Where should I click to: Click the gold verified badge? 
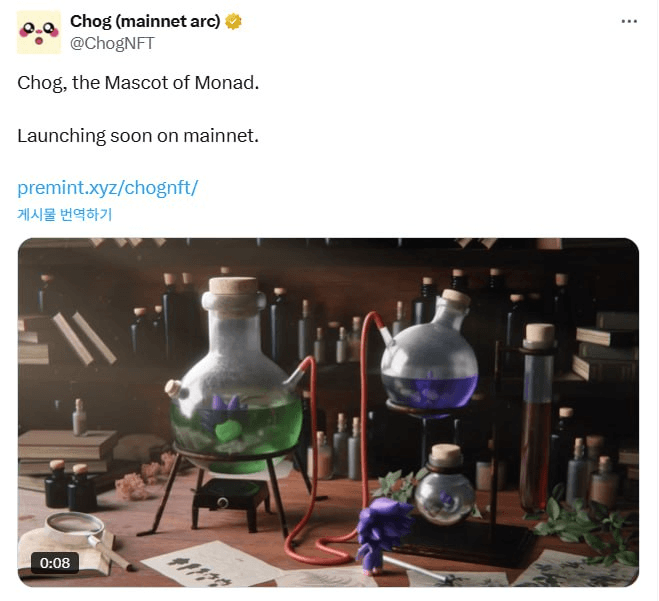tap(233, 21)
